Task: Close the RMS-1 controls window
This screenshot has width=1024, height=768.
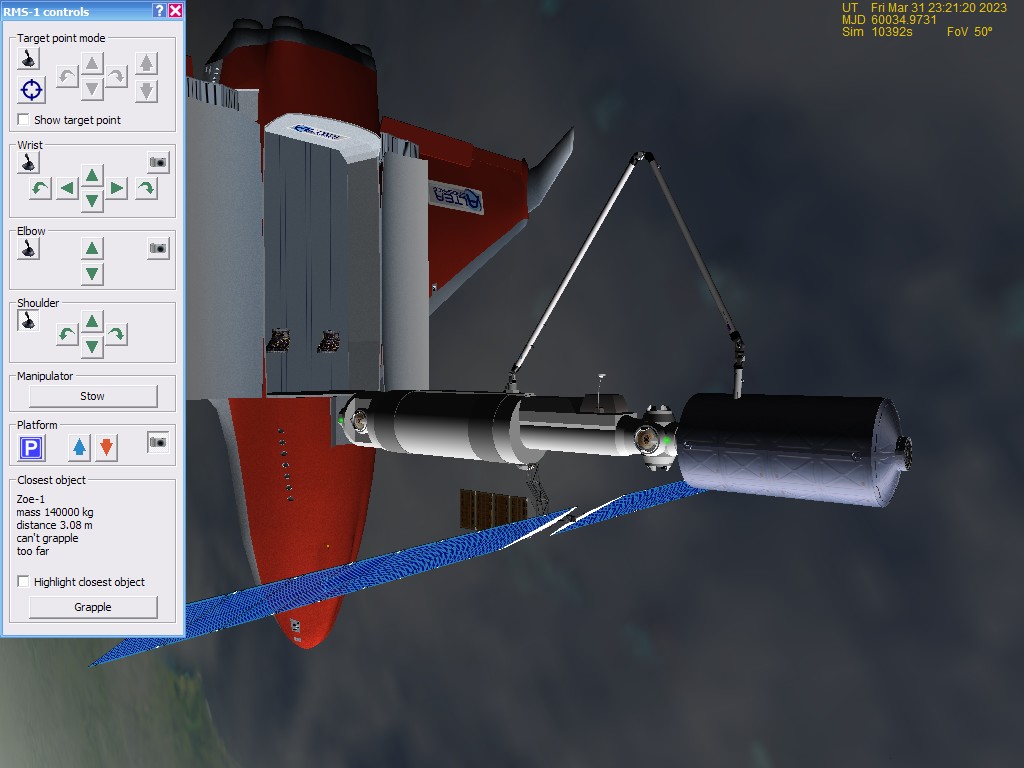Action: (176, 10)
